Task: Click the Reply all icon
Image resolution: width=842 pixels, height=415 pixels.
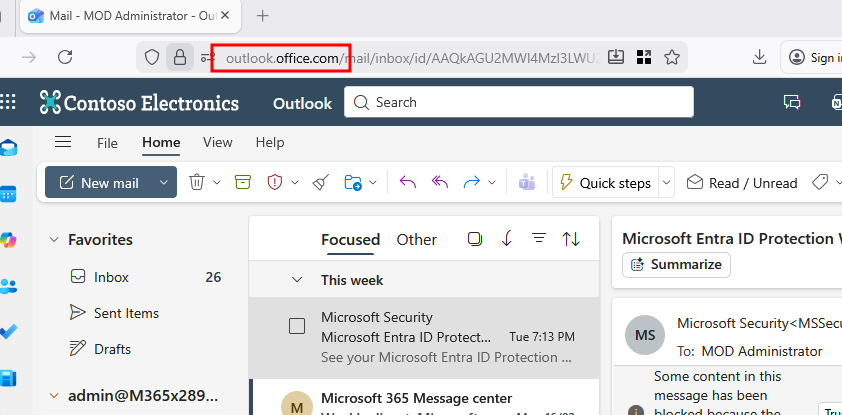Action: pyautogui.click(x=439, y=182)
